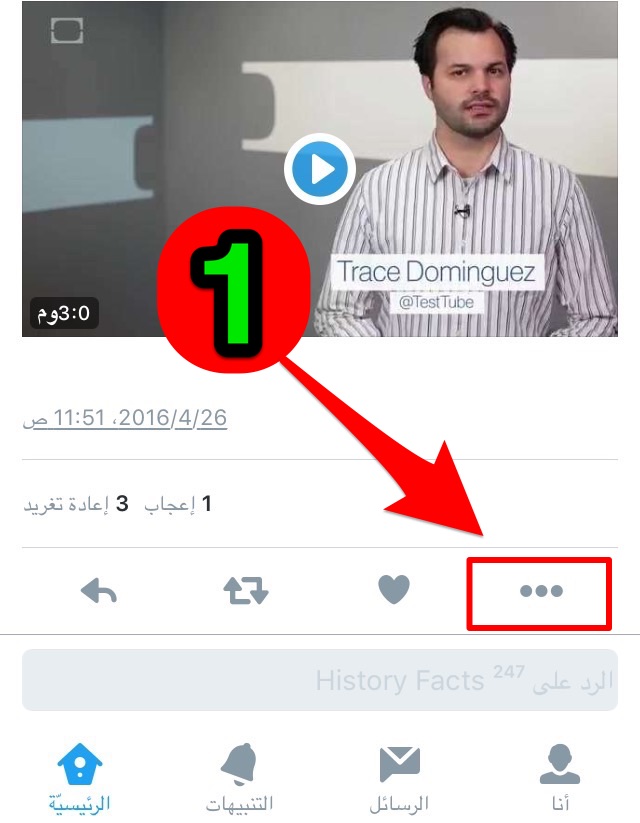Tap the video duration badge

(64, 313)
